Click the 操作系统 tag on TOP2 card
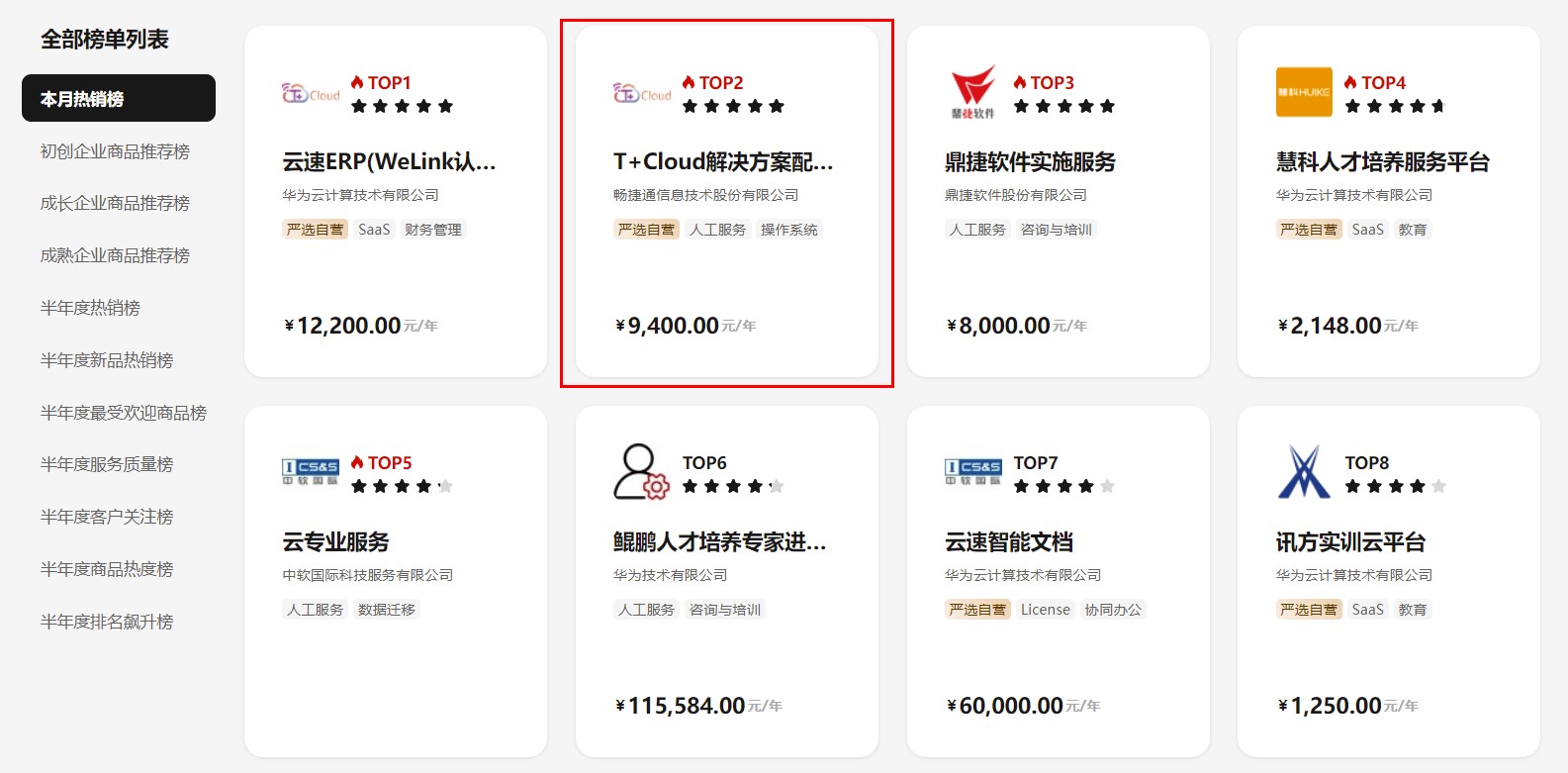 [789, 230]
